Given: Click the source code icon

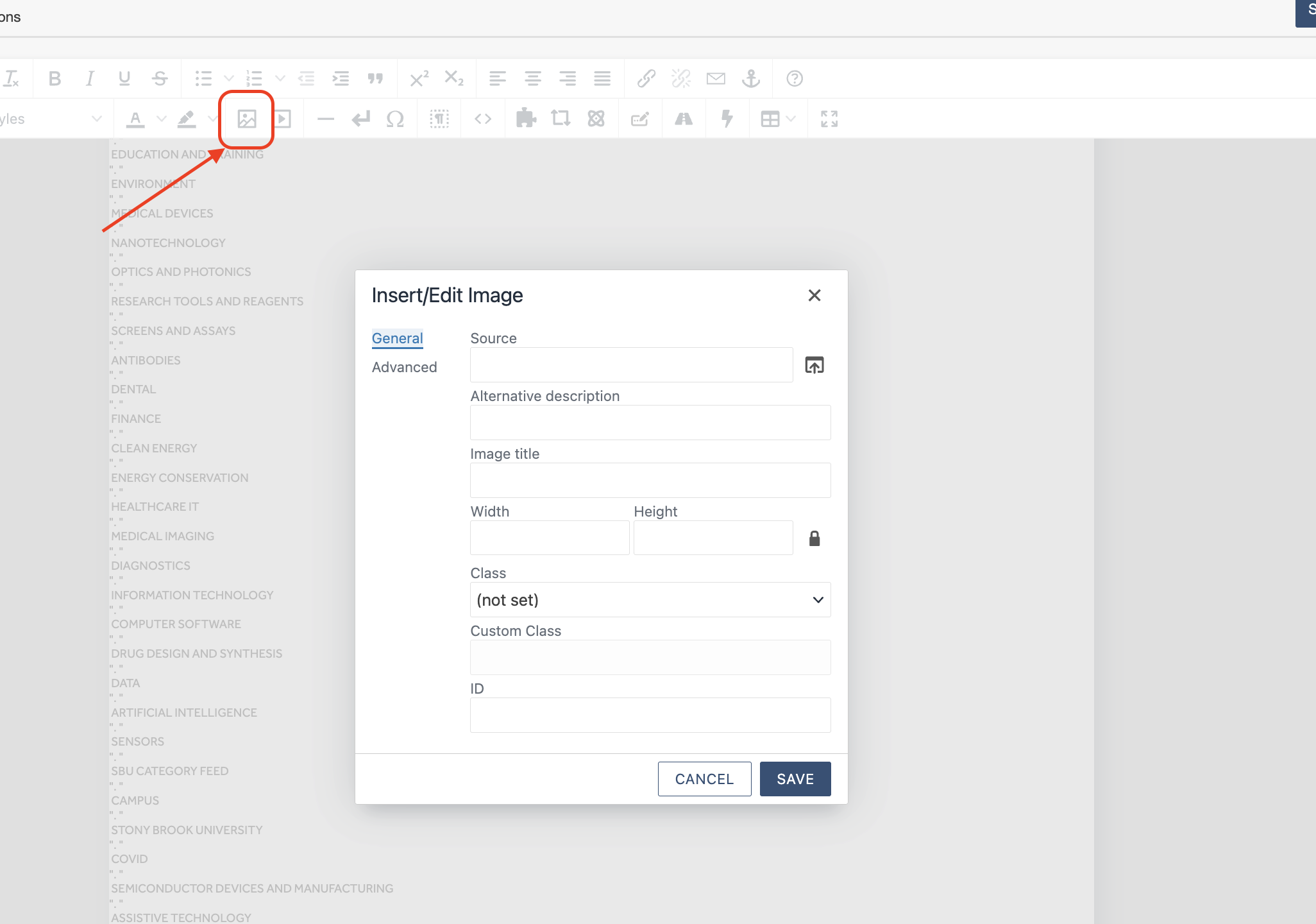Looking at the screenshot, I should tap(483, 119).
